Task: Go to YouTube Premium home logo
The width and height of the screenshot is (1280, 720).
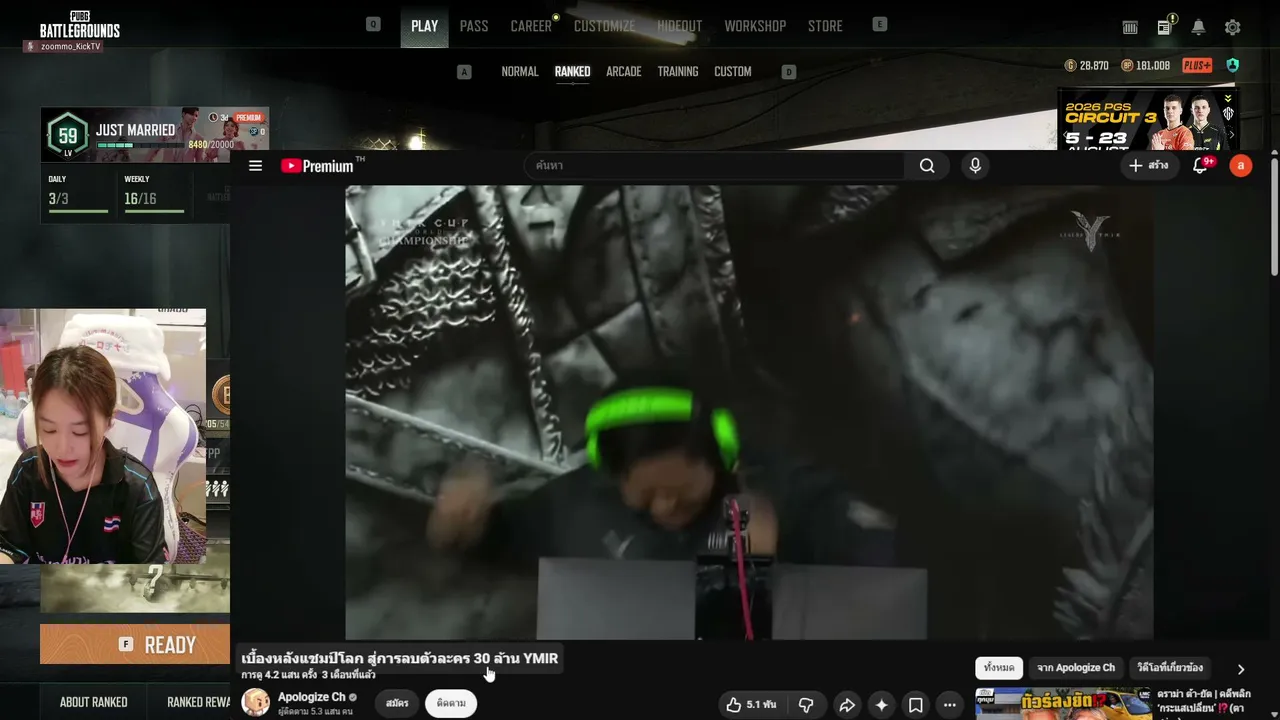Action: click(x=318, y=166)
